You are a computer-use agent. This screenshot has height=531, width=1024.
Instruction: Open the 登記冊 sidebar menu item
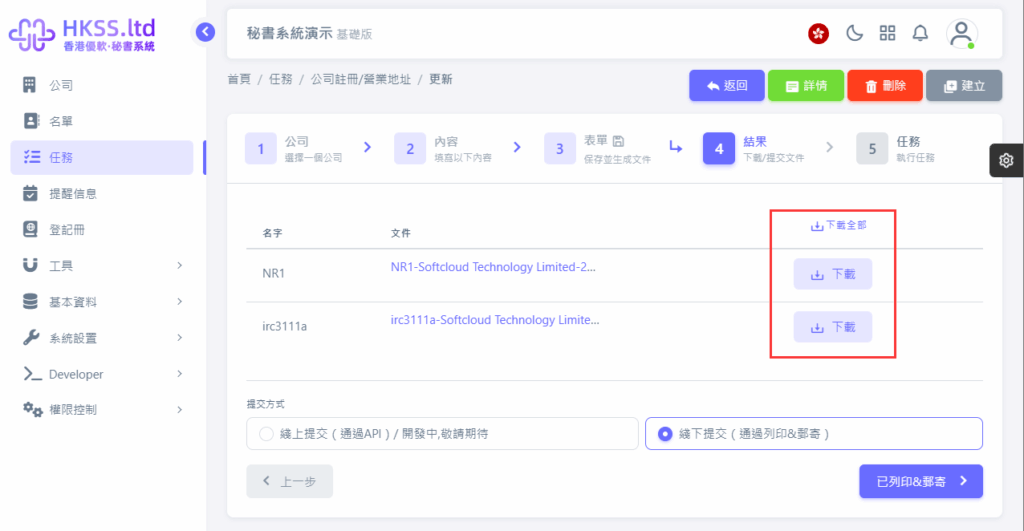point(102,229)
